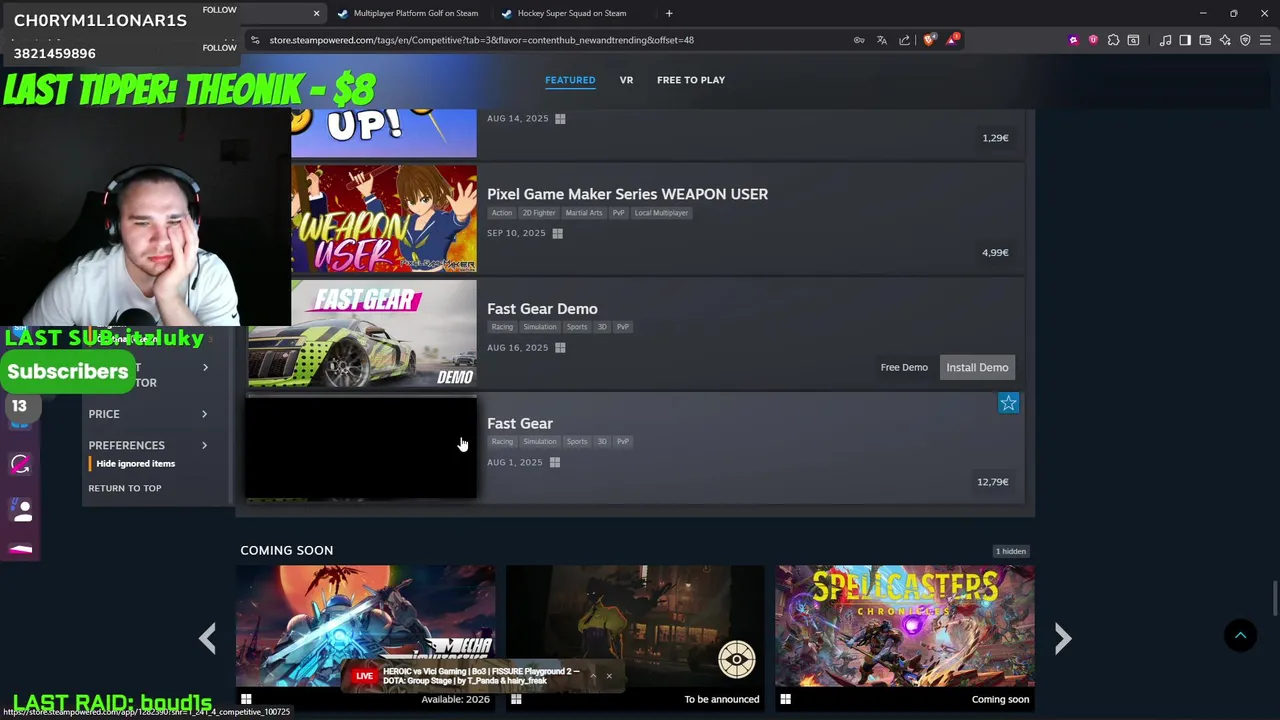Click the site settings icon left of URL
Screen dimensions: 1280x720
coord(255,40)
